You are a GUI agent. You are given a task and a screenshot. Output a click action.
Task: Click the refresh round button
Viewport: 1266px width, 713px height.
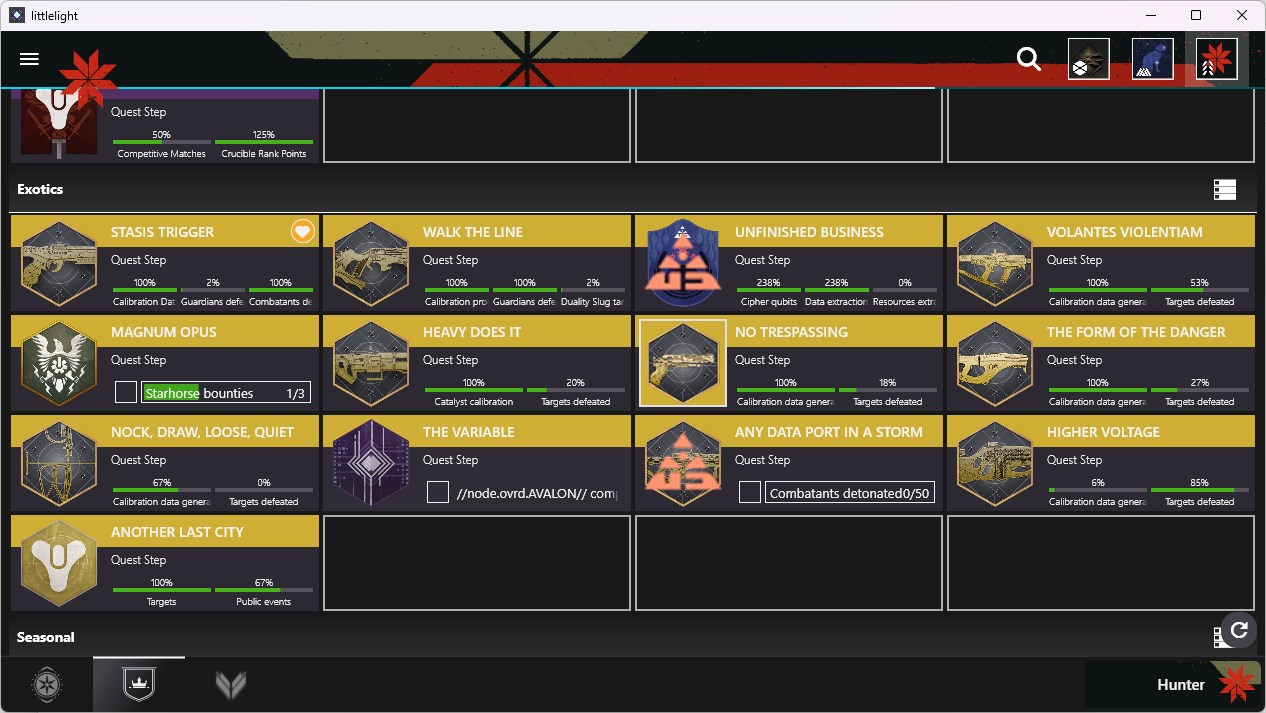1239,629
